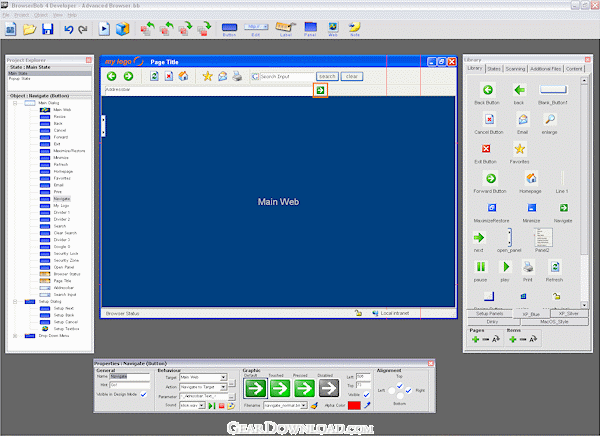Click the XP_Silver library button
Image resolution: width=600 pixels, height=436 pixels.
point(569,314)
